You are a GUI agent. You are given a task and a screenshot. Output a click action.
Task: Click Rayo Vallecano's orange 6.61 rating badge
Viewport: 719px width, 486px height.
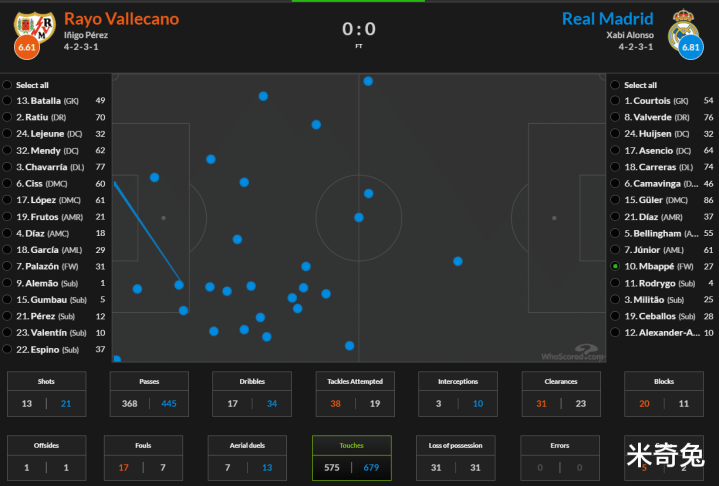tap(27, 47)
